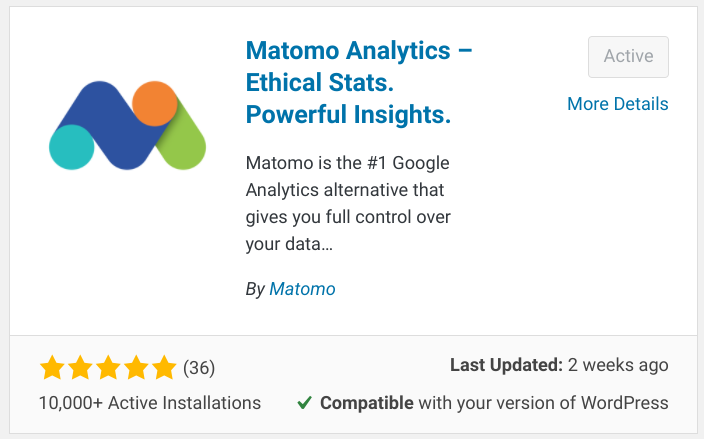Click the green compatibility checkmark icon
The width and height of the screenshot is (704, 439).
pyautogui.click(x=304, y=403)
